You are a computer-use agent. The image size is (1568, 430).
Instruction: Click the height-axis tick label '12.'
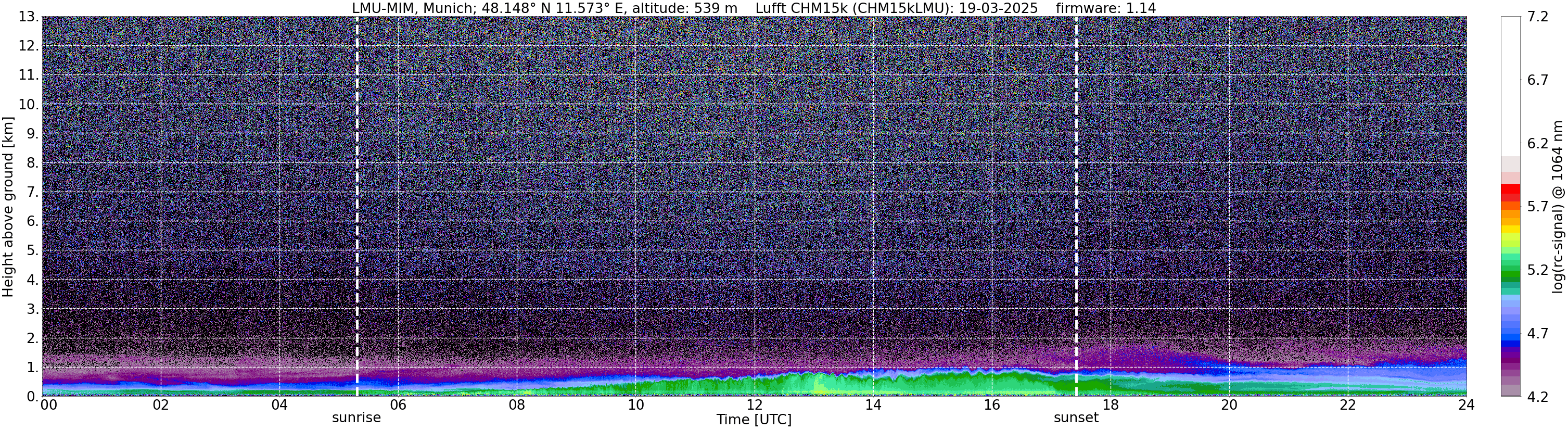[x=29, y=46]
